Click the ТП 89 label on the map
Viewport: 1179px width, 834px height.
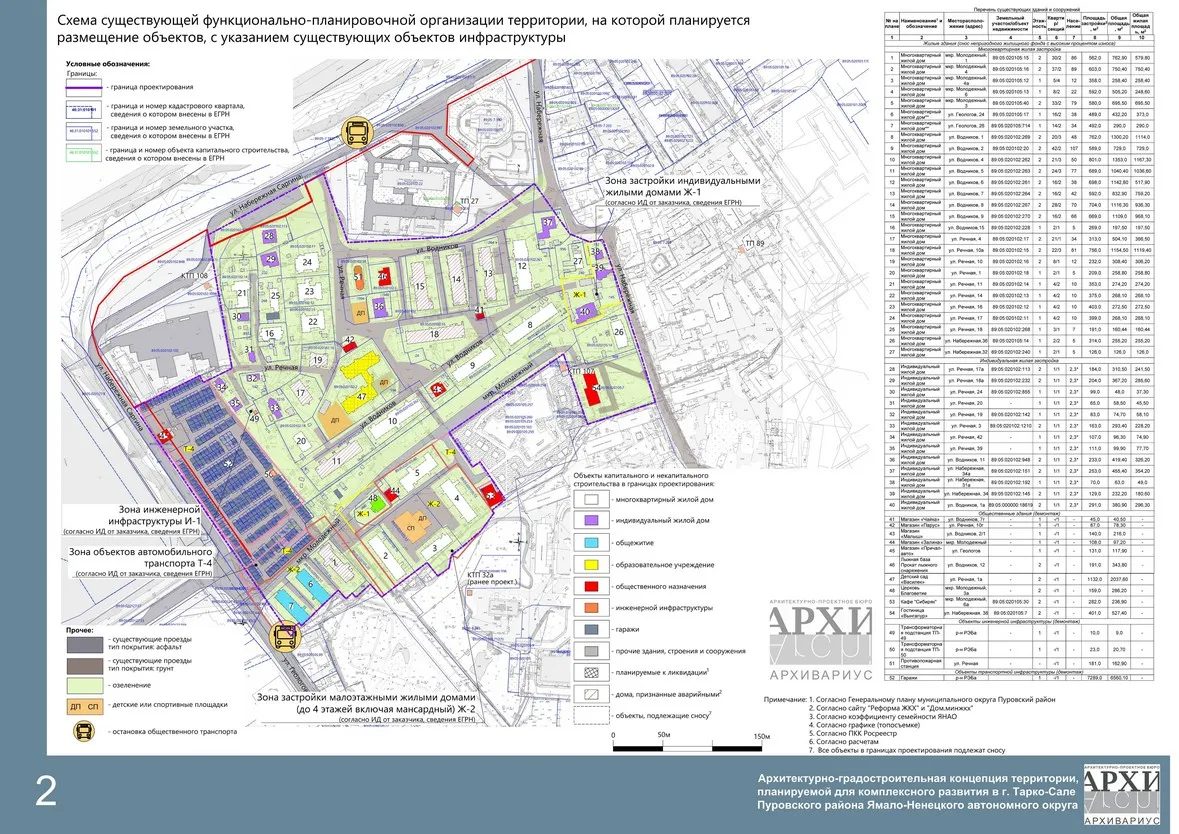[753, 244]
